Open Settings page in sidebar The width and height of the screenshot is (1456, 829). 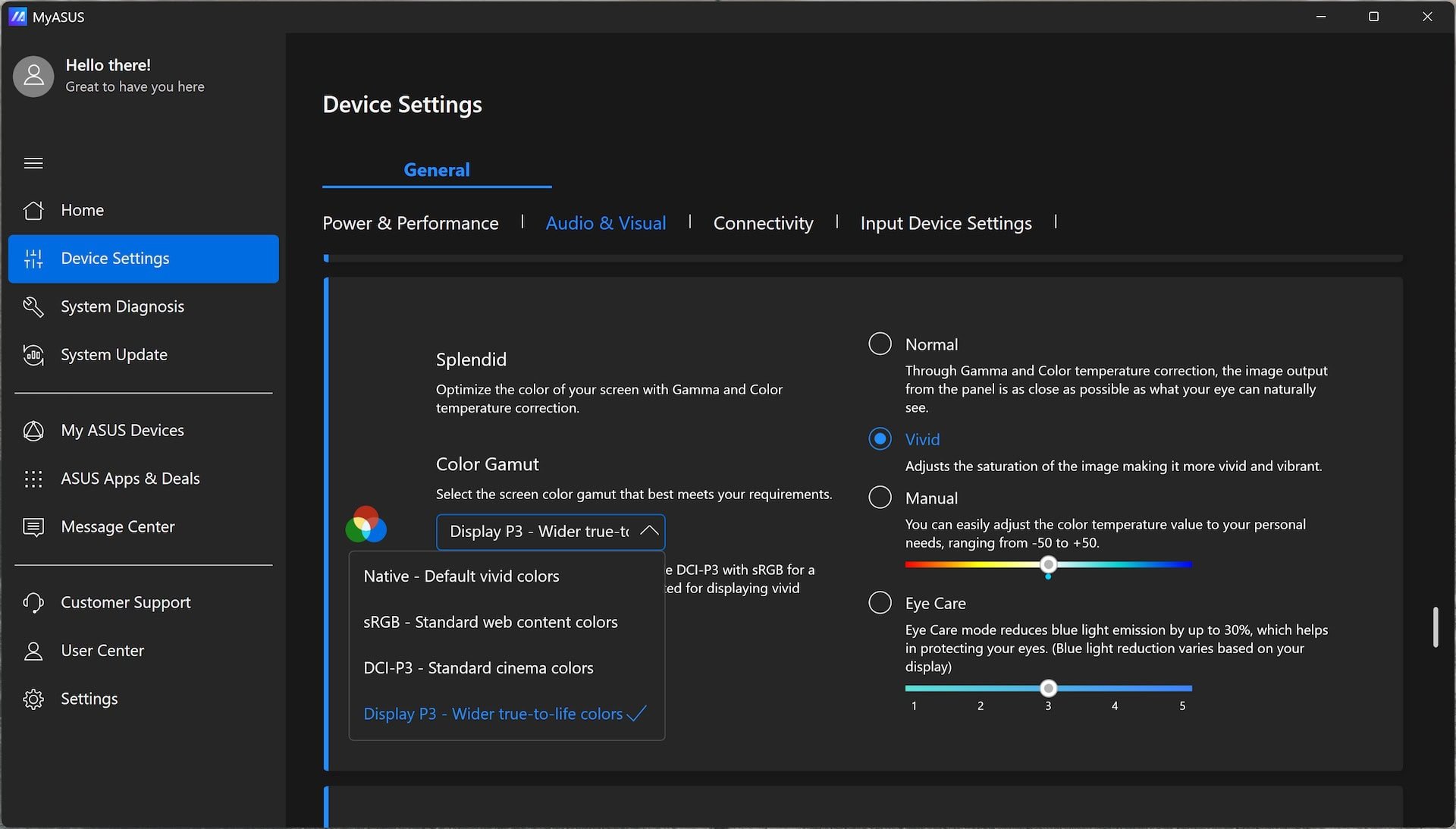(x=143, y=699)
